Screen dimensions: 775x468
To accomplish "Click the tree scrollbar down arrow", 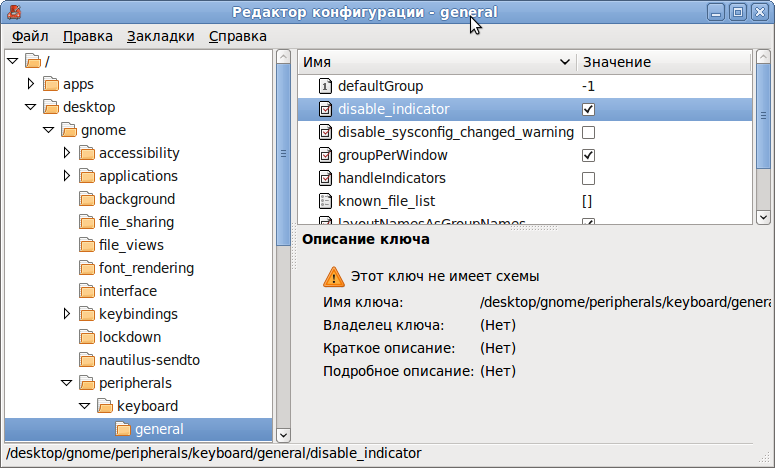I will point(283,435).
